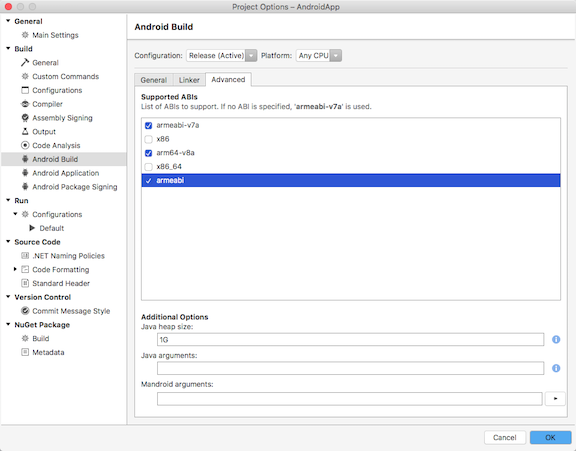This screenshot has height=451, width=576.
Task: Click the Metadata page icon
Action: 25,352
